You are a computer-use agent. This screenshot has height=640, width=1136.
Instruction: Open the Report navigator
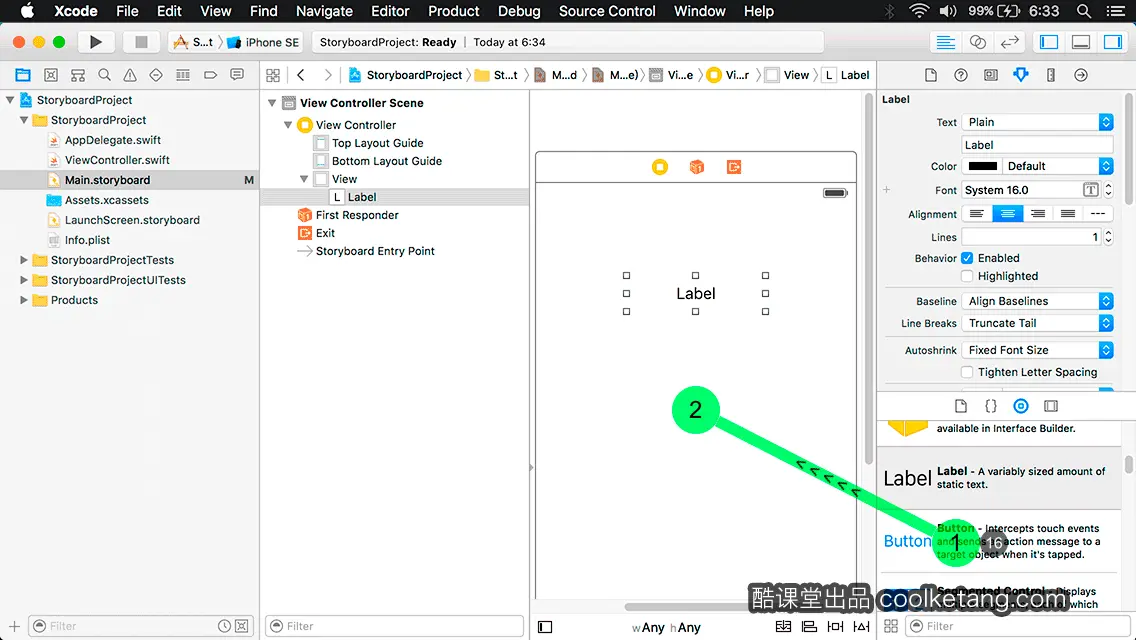(x=237, y=75)
